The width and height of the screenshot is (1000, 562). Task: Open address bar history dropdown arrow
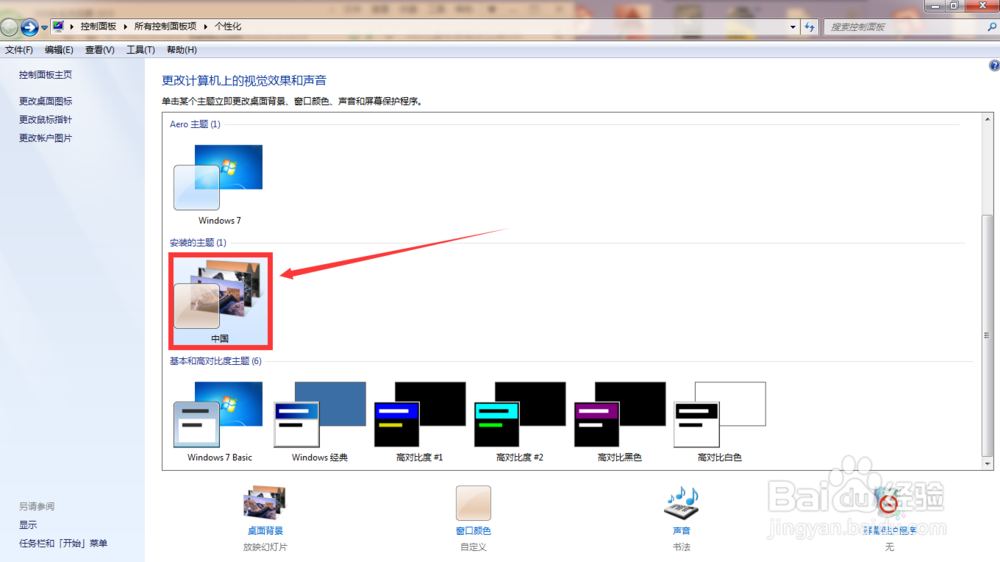coord(793,27)
